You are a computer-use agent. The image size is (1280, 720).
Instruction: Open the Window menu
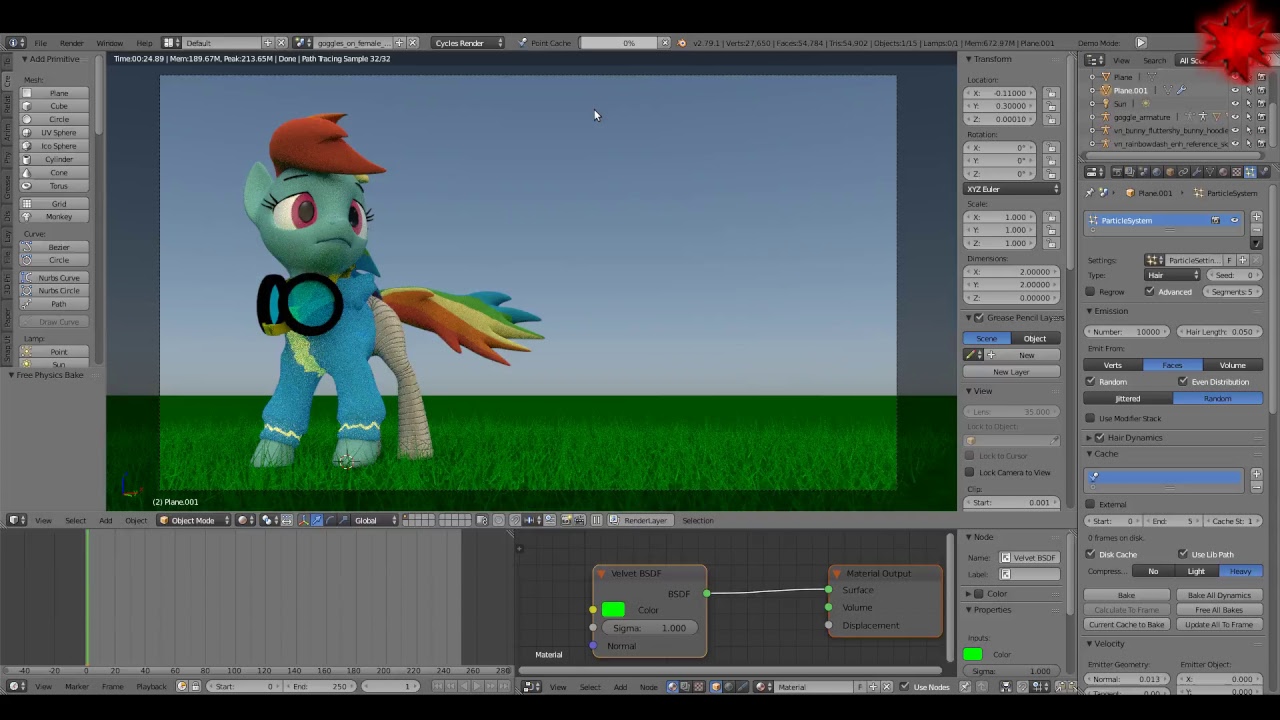coord(109,43)
